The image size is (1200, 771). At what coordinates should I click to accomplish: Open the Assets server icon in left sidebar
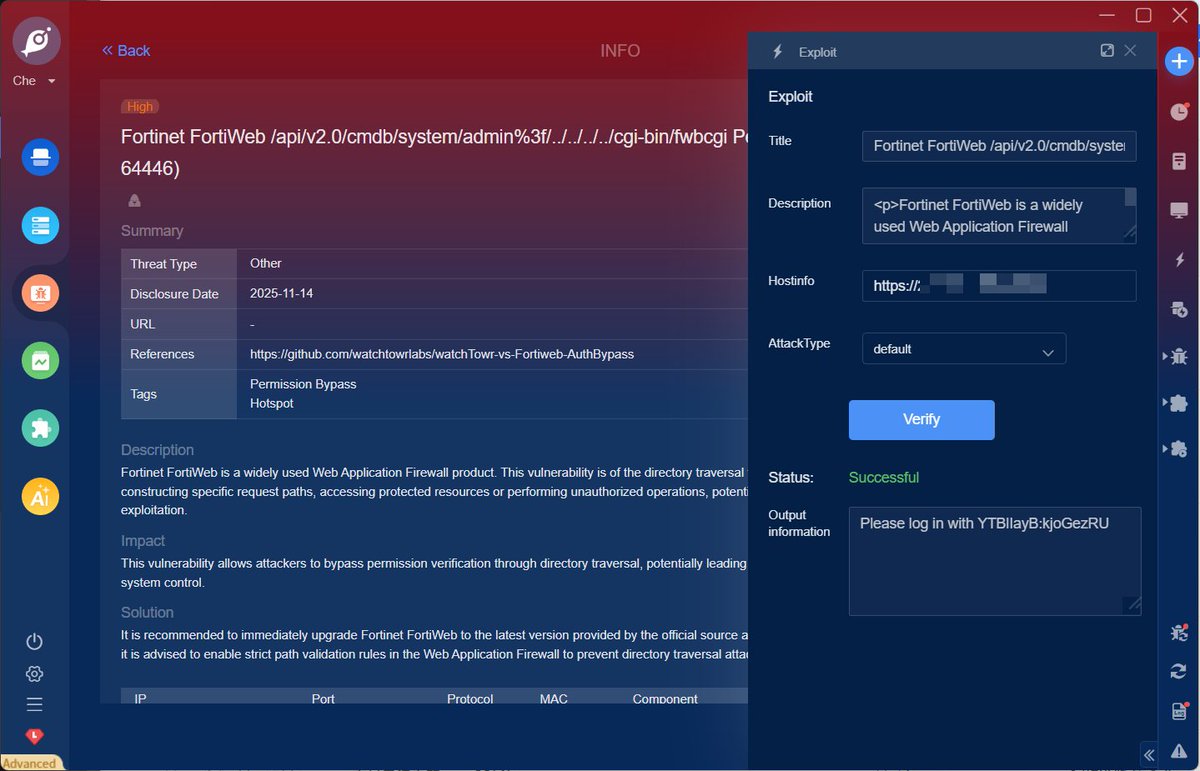coord(41,226)
